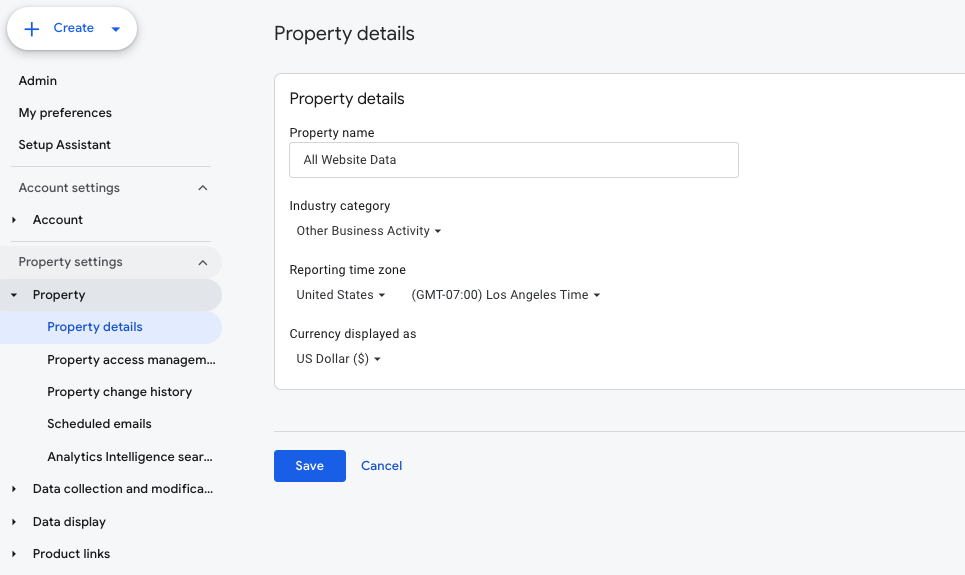Select Property details in sidebar
The image size is (965, 575).
(x=95, y=327)
